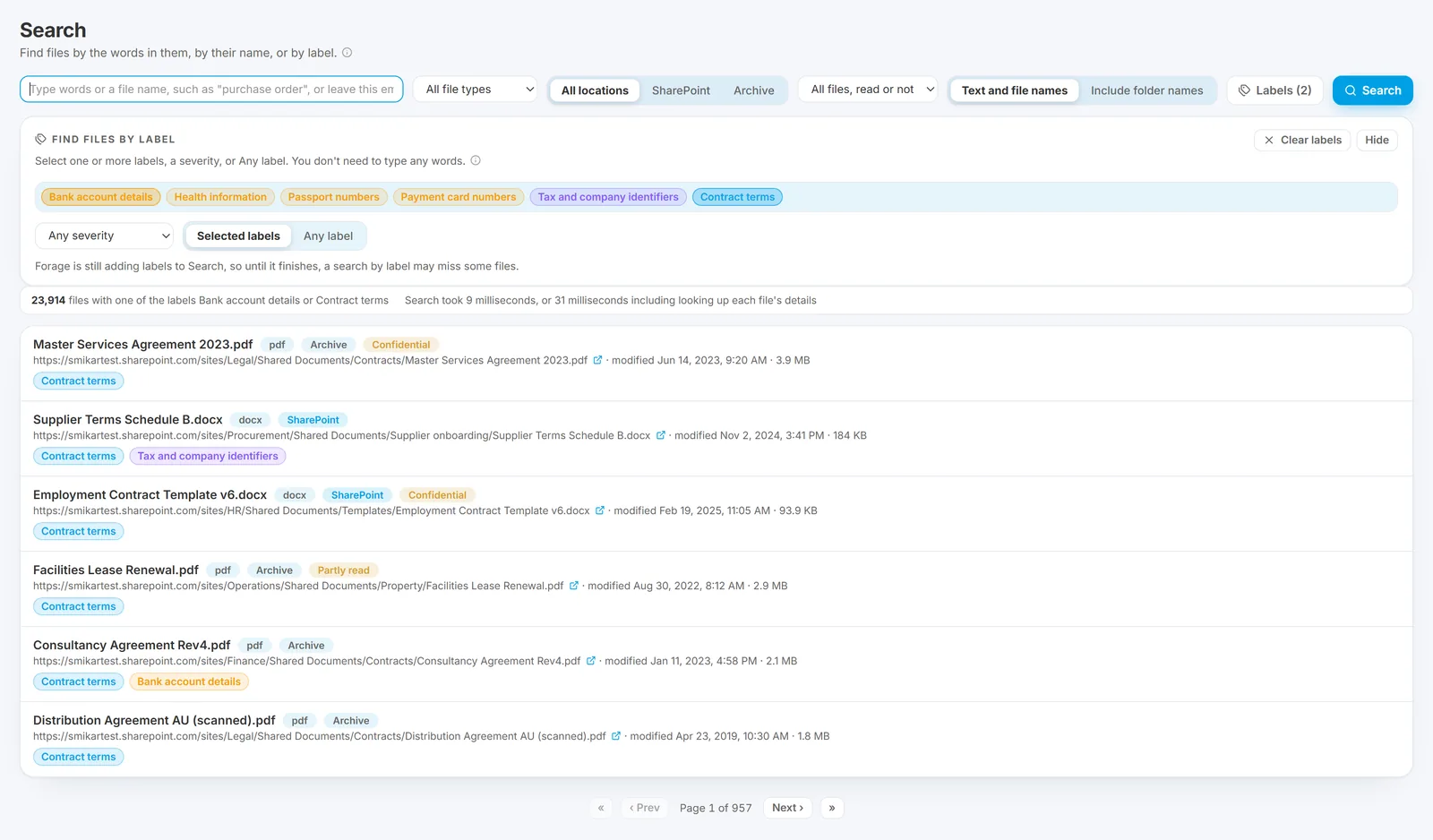Select the All locations tab
Image resolution: width=1433 pixels, height=840 pixels.
click(595, 90)
